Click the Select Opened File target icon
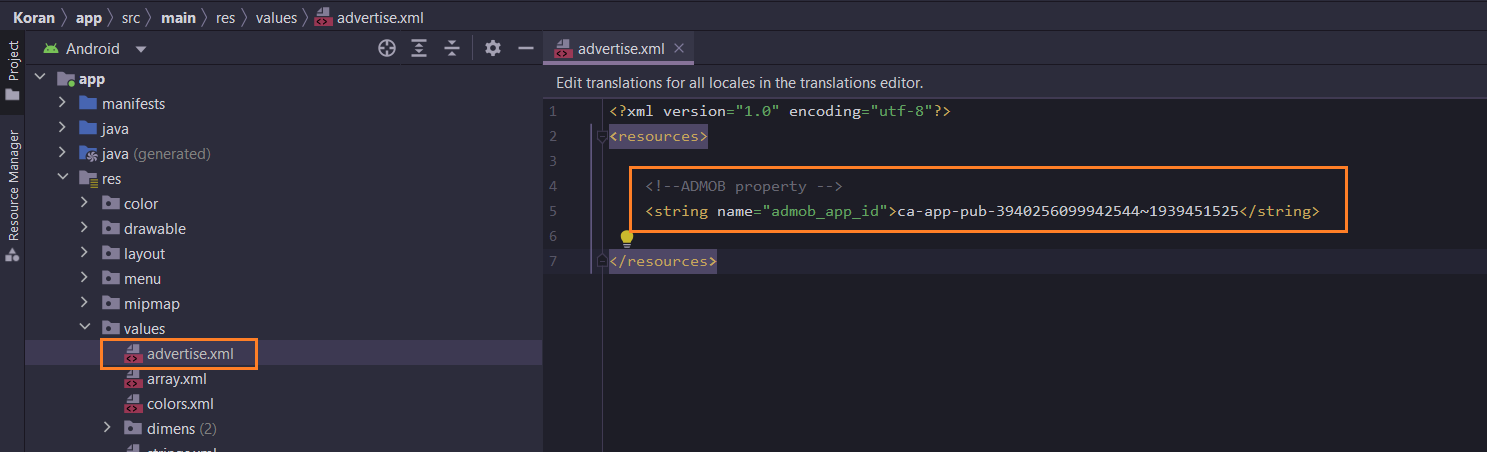The width and height of the screenshot is (1487, 452). coord(387,48)
